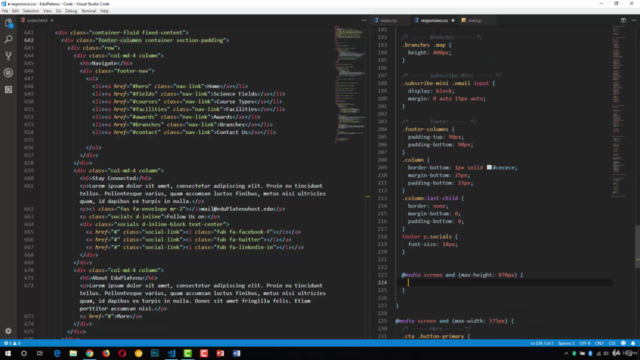Open Task View in taskbar
640x360 pixels.
pyautogui.click(x=40, y=353)
